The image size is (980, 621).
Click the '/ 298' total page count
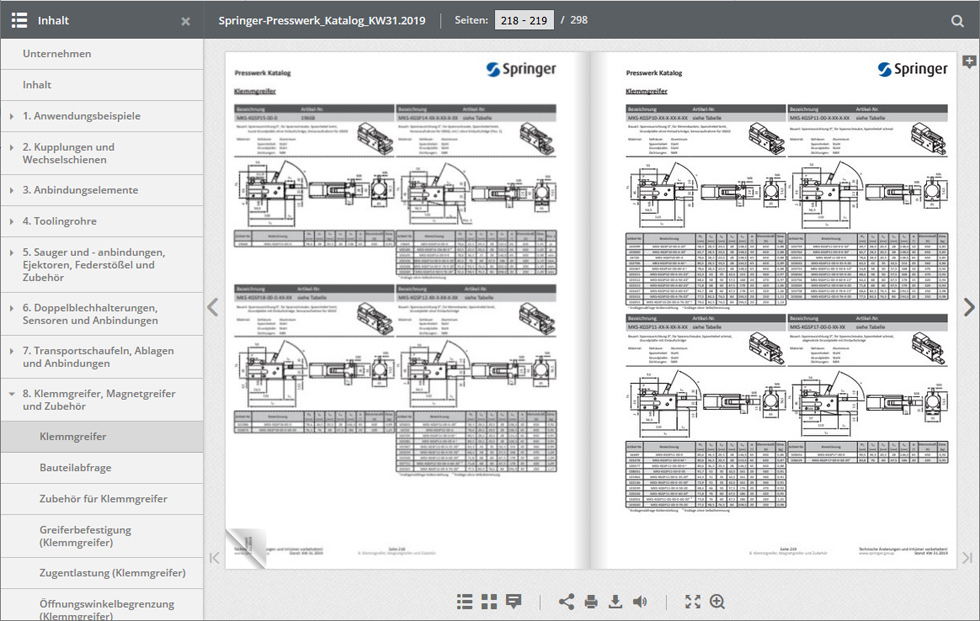pos(574,20)
